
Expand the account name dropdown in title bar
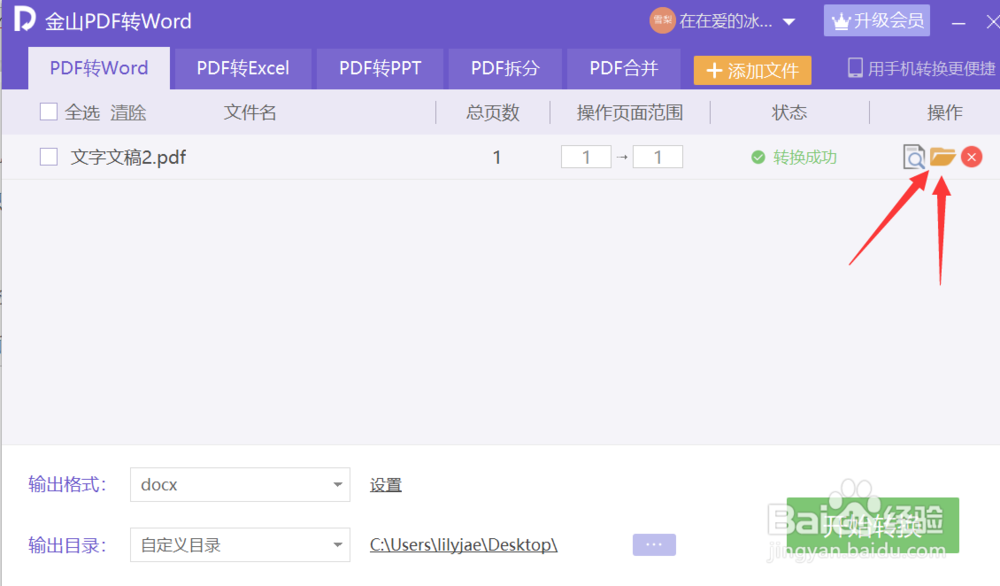(x=787, y=20)
